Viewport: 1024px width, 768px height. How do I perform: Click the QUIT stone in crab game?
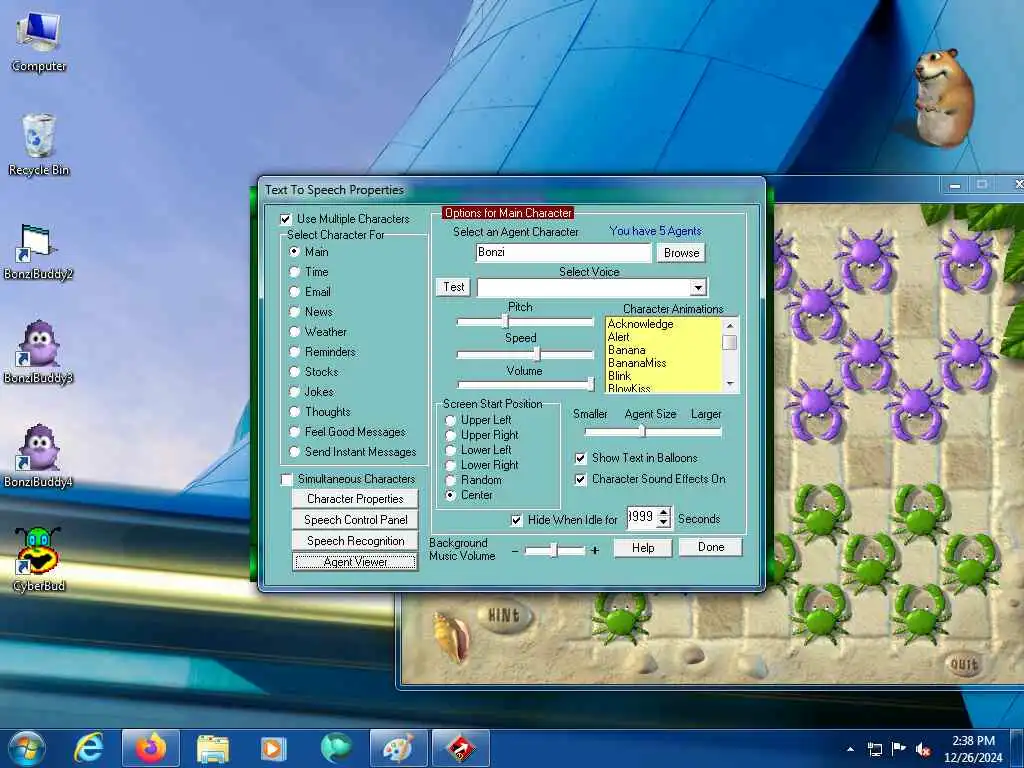point(964,665)
